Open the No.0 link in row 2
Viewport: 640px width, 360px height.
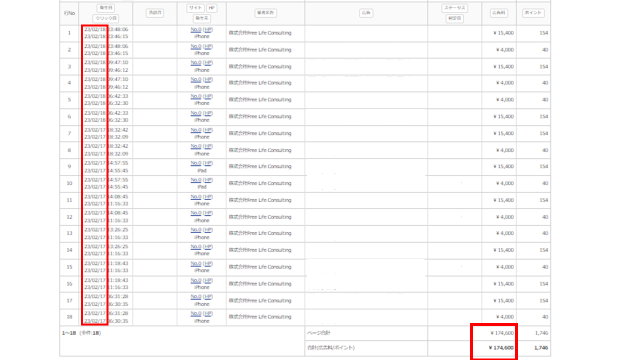196,46
